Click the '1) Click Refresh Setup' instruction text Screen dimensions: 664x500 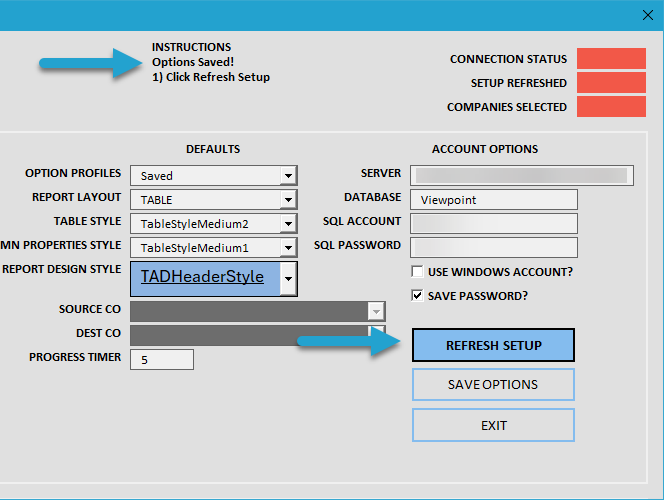211,77
